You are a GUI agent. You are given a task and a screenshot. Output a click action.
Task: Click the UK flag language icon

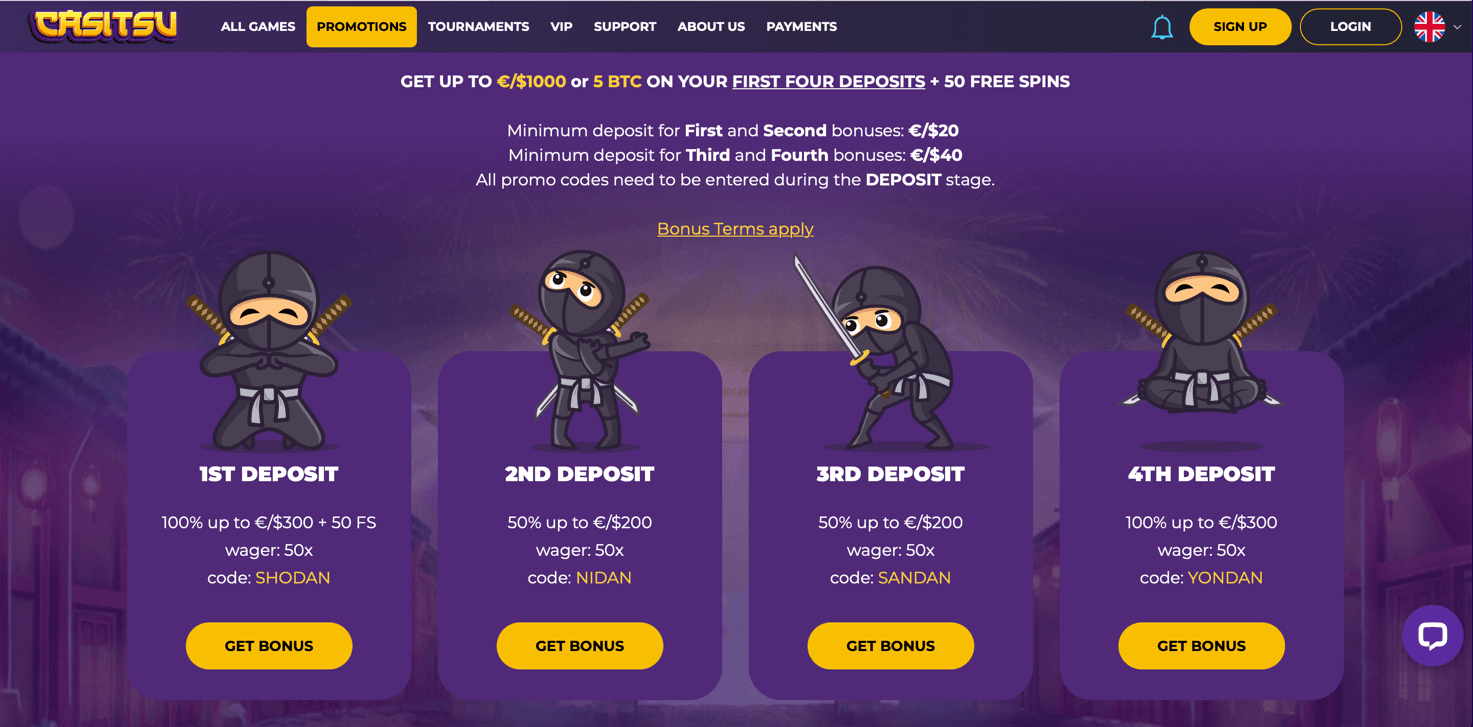pos(1429,27)
